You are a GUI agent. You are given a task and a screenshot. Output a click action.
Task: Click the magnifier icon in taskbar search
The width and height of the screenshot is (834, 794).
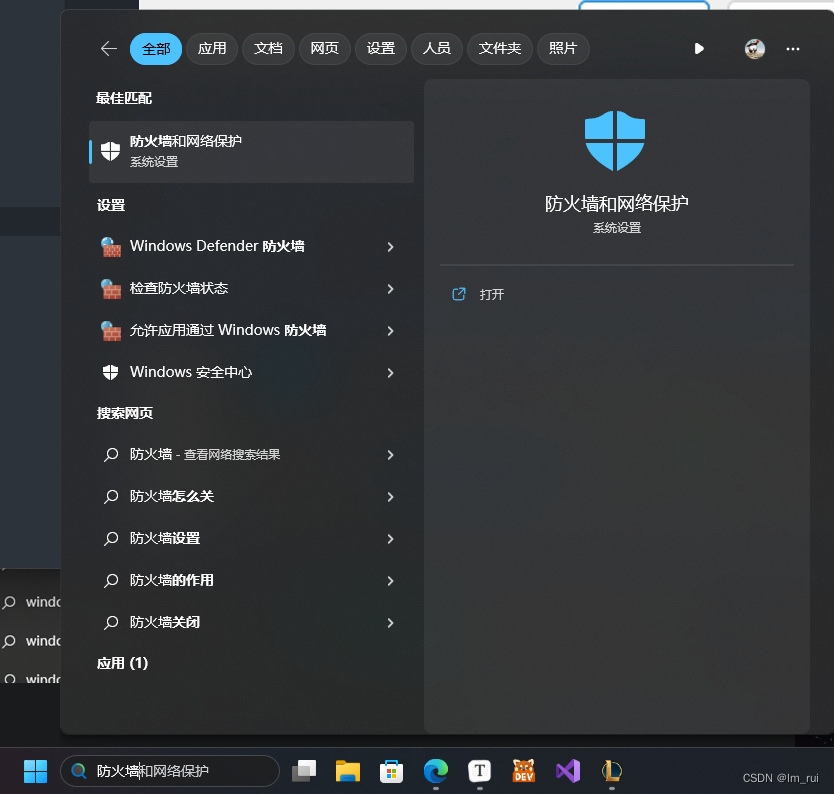coord(79,771)
